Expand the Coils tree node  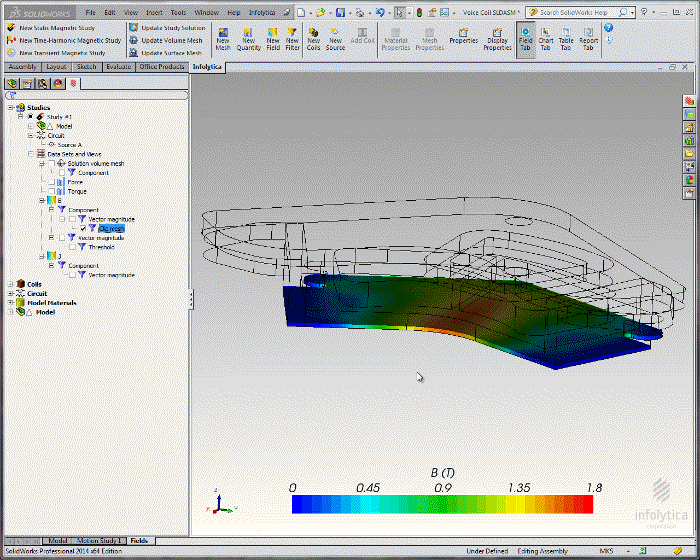tap(10, 284)
